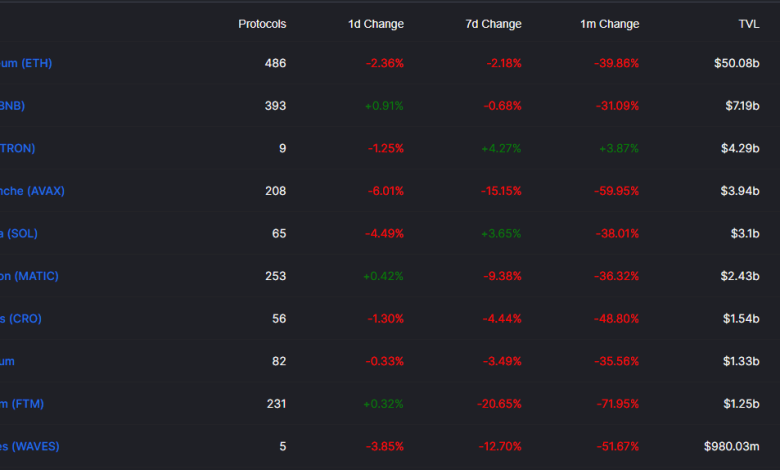Open the Polygon (MATIC) chain link
Screen dimensions: 780x470
point(30,276)
